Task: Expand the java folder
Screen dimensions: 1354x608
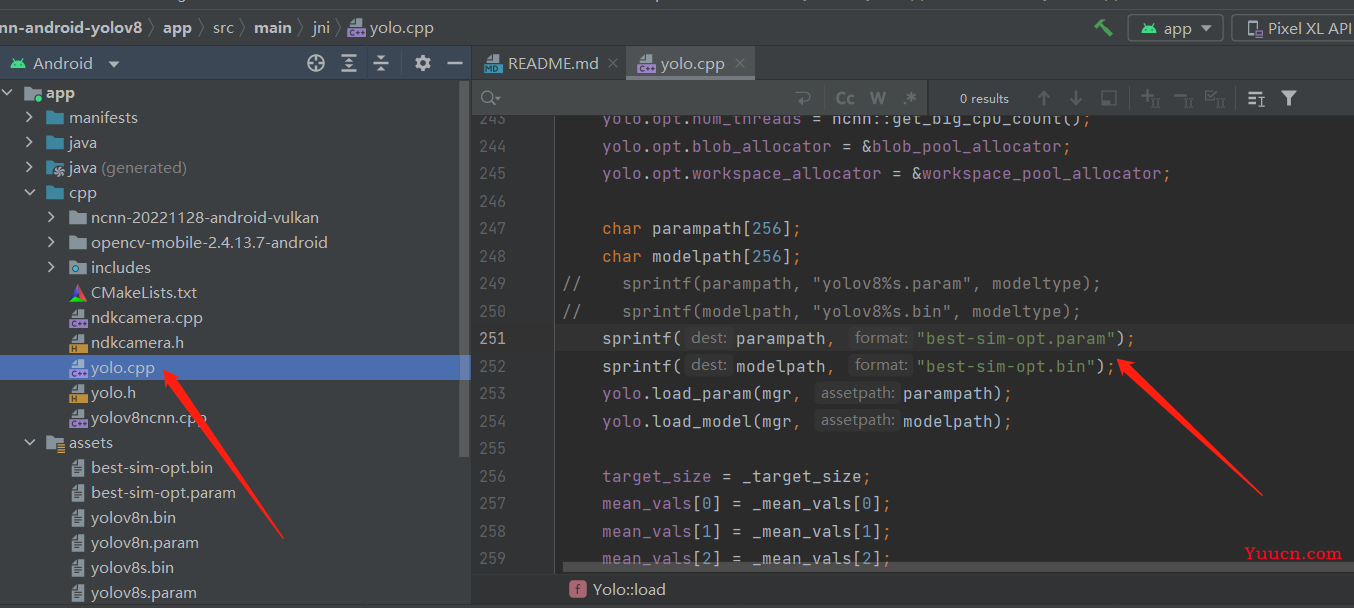Action: 30,143
